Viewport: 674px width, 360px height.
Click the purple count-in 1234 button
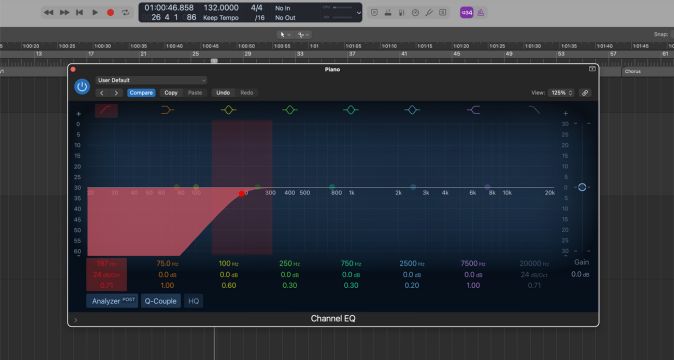(466, 12)
